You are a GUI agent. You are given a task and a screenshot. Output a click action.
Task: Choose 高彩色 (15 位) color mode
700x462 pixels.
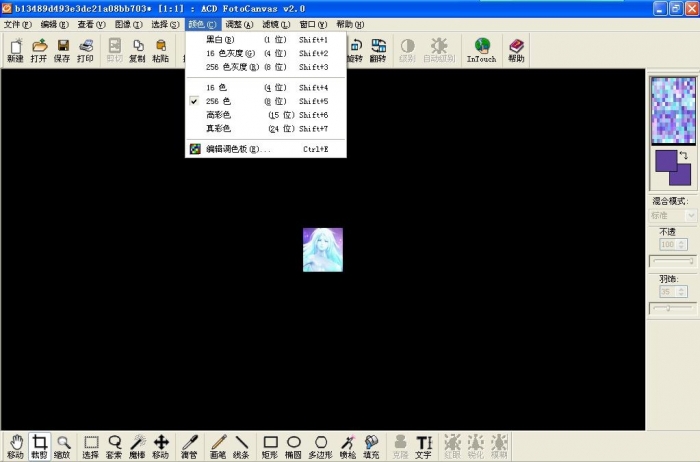[266, 115]
